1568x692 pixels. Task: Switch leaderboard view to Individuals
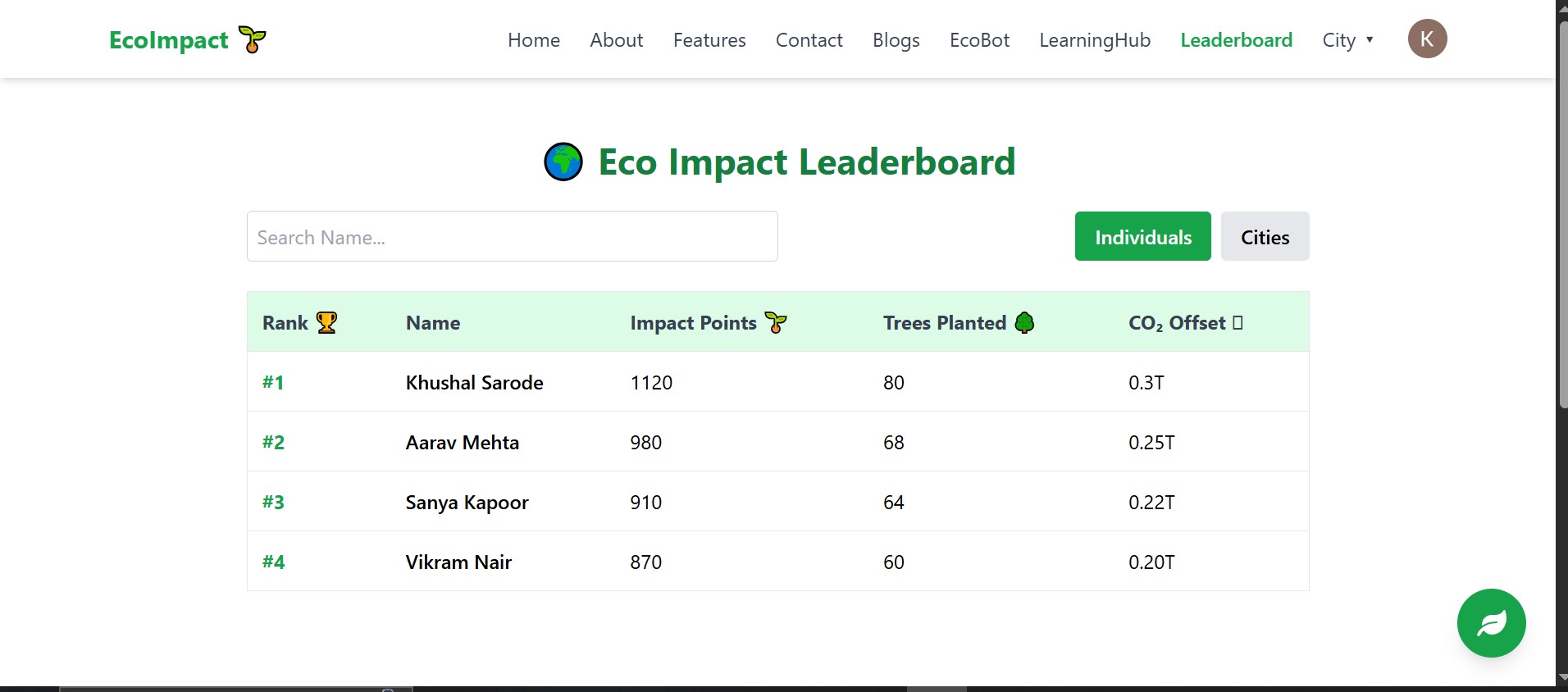coord(1142,237)
